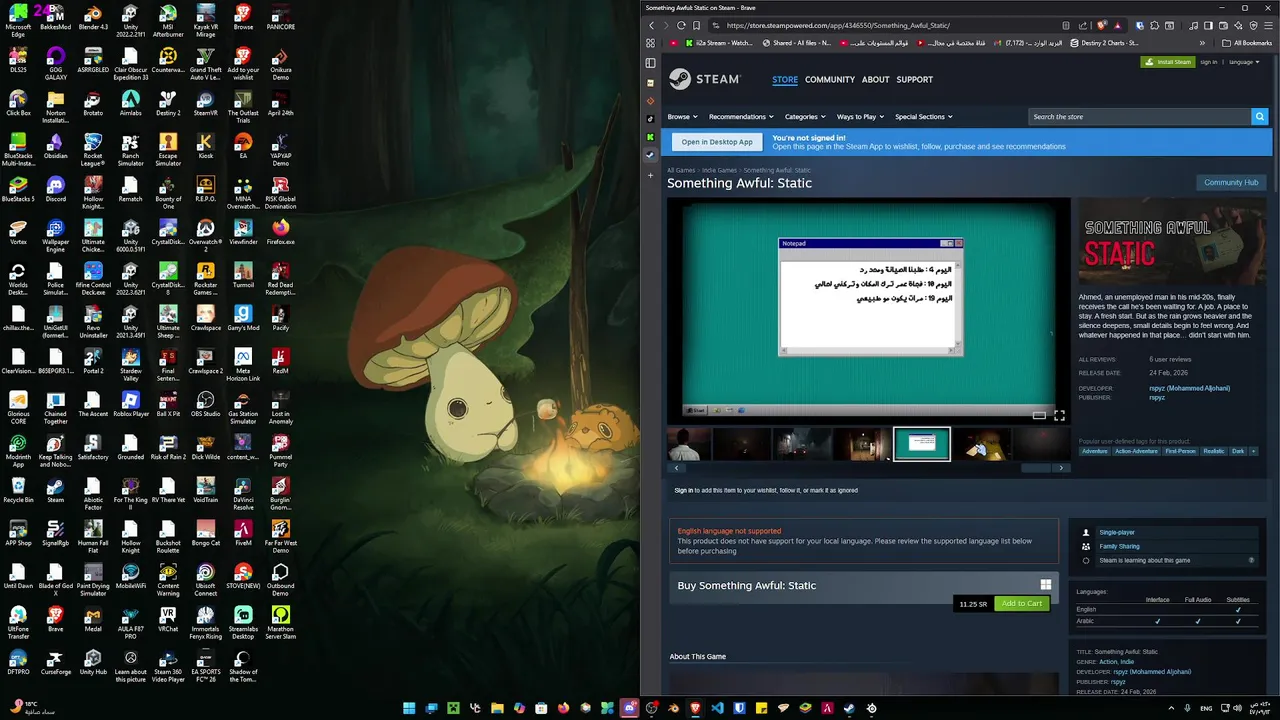Toggle Brave sidebar panel icon

tap(1208, 25)
